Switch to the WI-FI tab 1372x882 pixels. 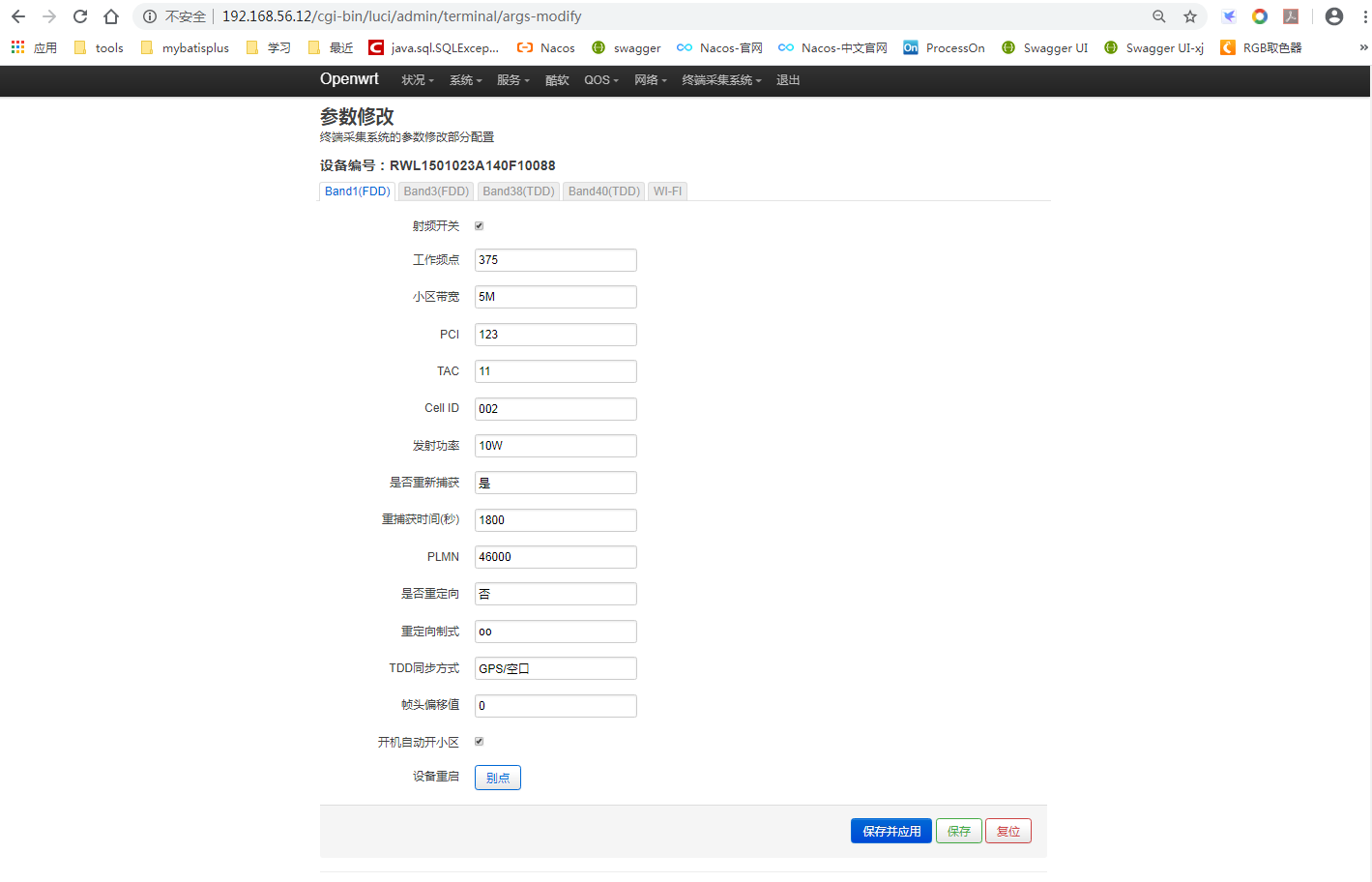(667, 191)
